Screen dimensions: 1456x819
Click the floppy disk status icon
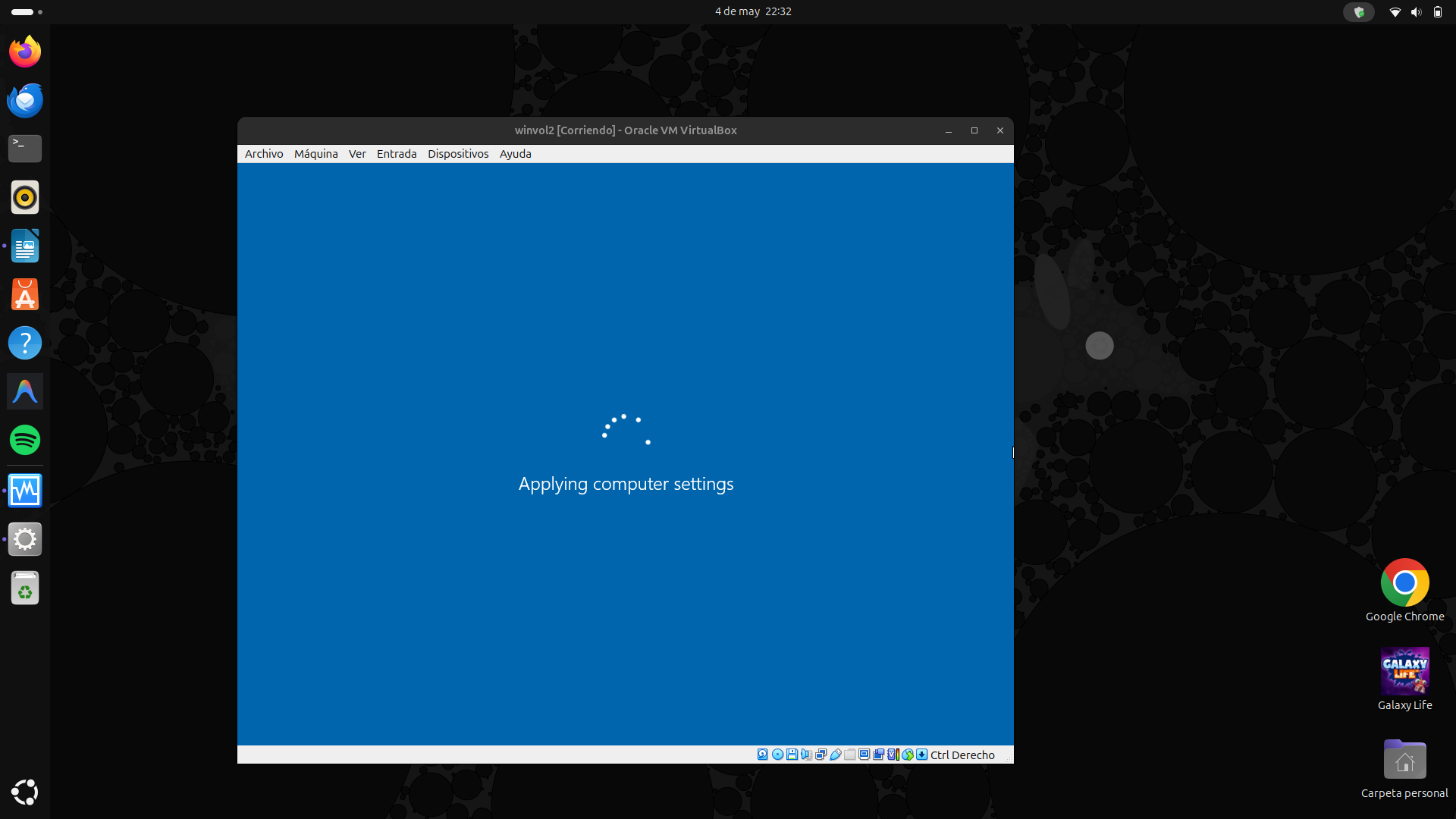pyautogui.click(x=792, y=755)
